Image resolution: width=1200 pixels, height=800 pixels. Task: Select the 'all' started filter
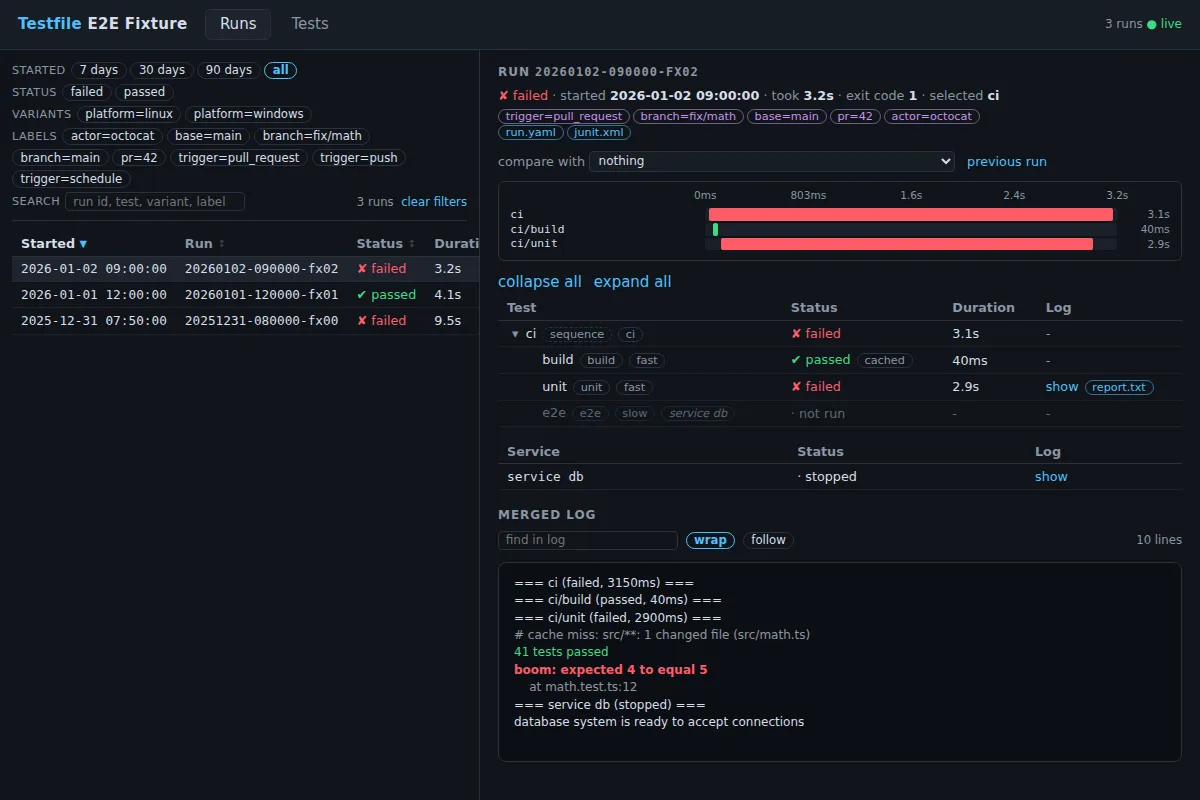pyautogui.click(x=281, y=70)
